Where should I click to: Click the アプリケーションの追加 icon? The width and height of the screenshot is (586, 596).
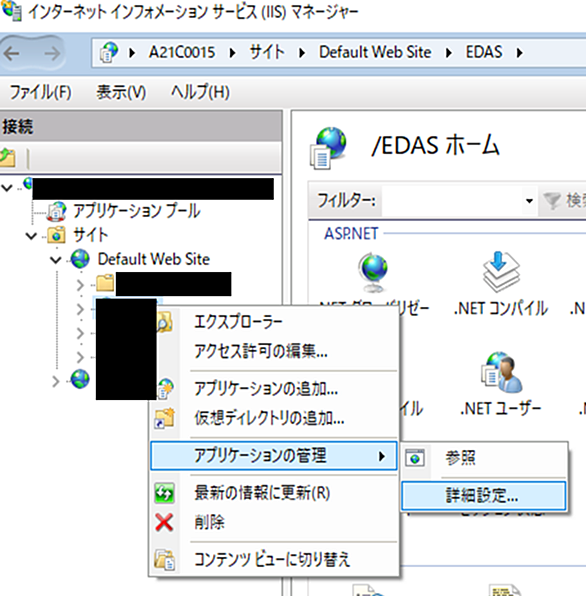[165, 388]
